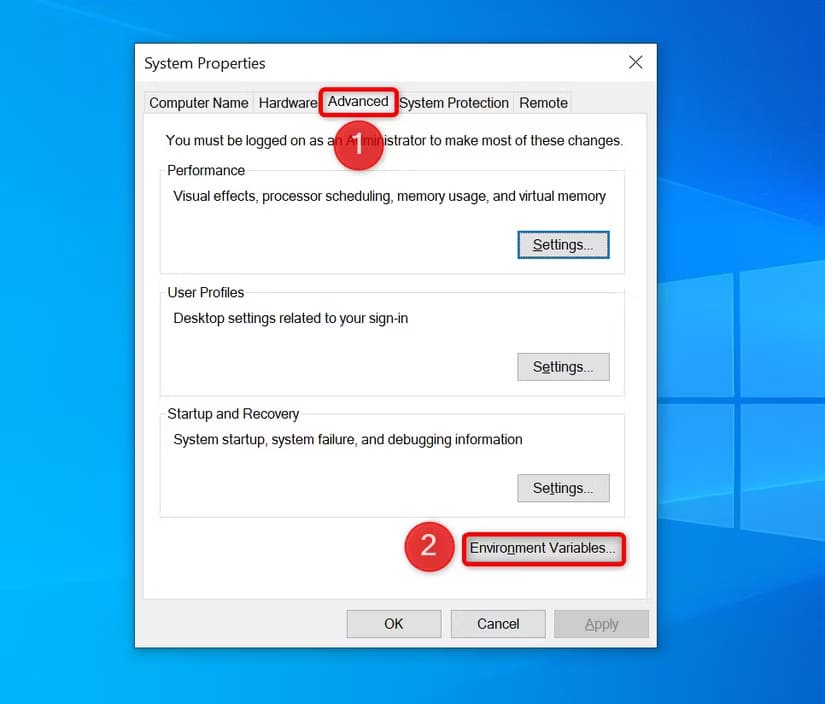Select the Advanced tab
Image resolution: width=825 pixels, height=704 pixels.
point(358,101)
